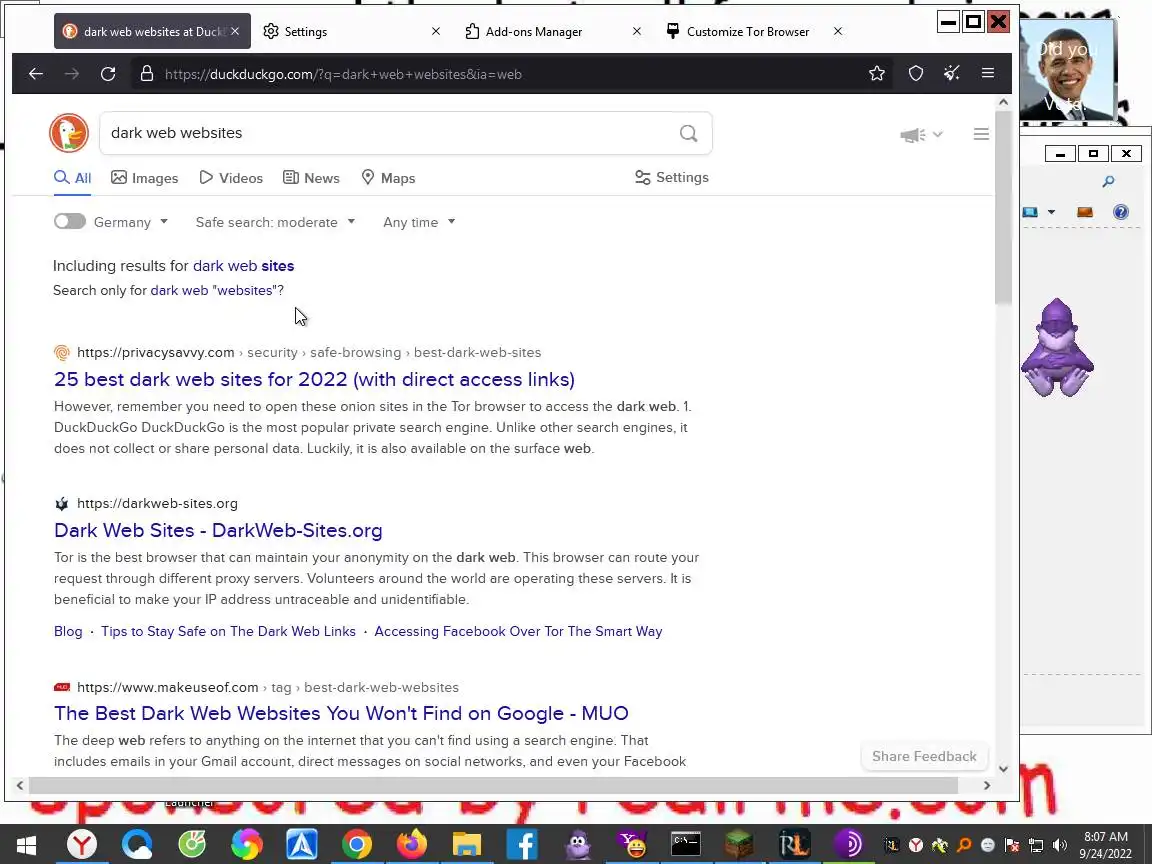Open the shield security level icon
Screen dimensions: 1152x864
coord(915,73)
